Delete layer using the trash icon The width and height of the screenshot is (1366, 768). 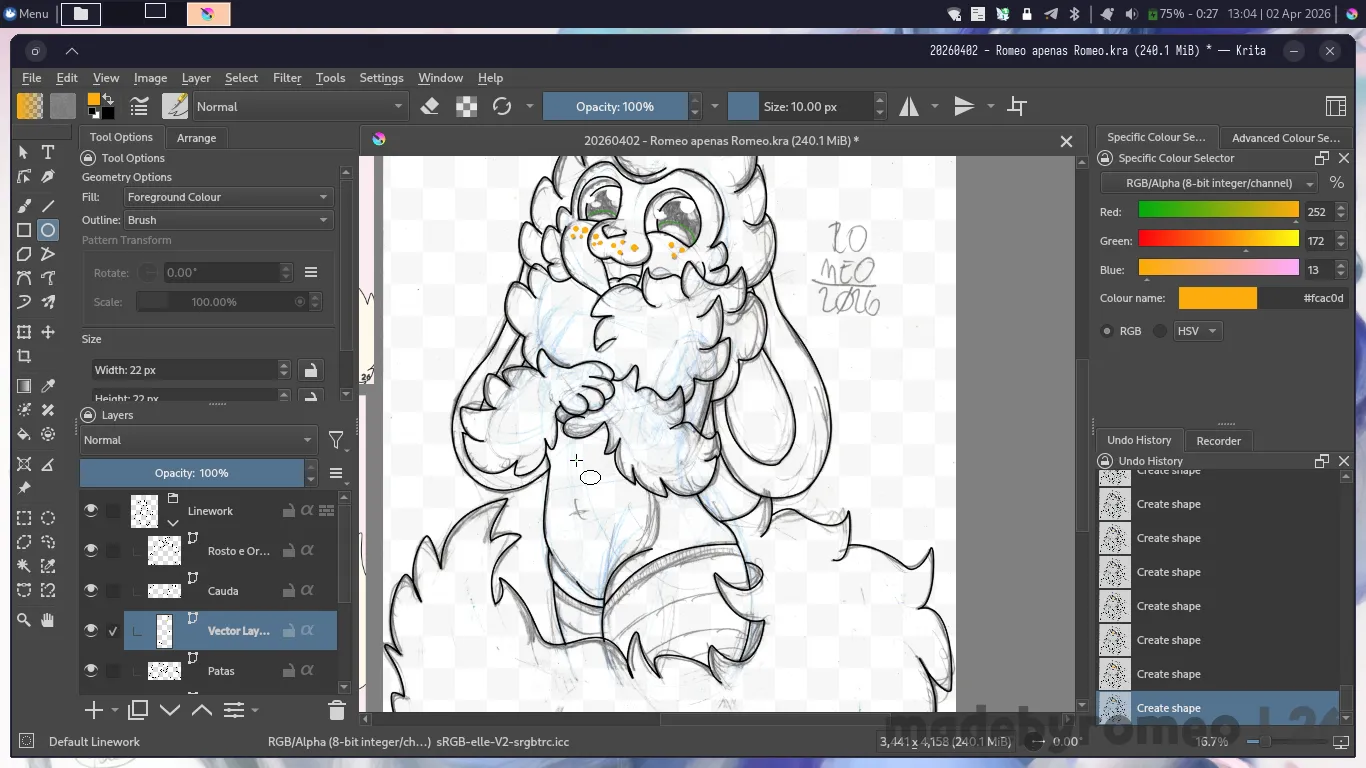(336, 711)
